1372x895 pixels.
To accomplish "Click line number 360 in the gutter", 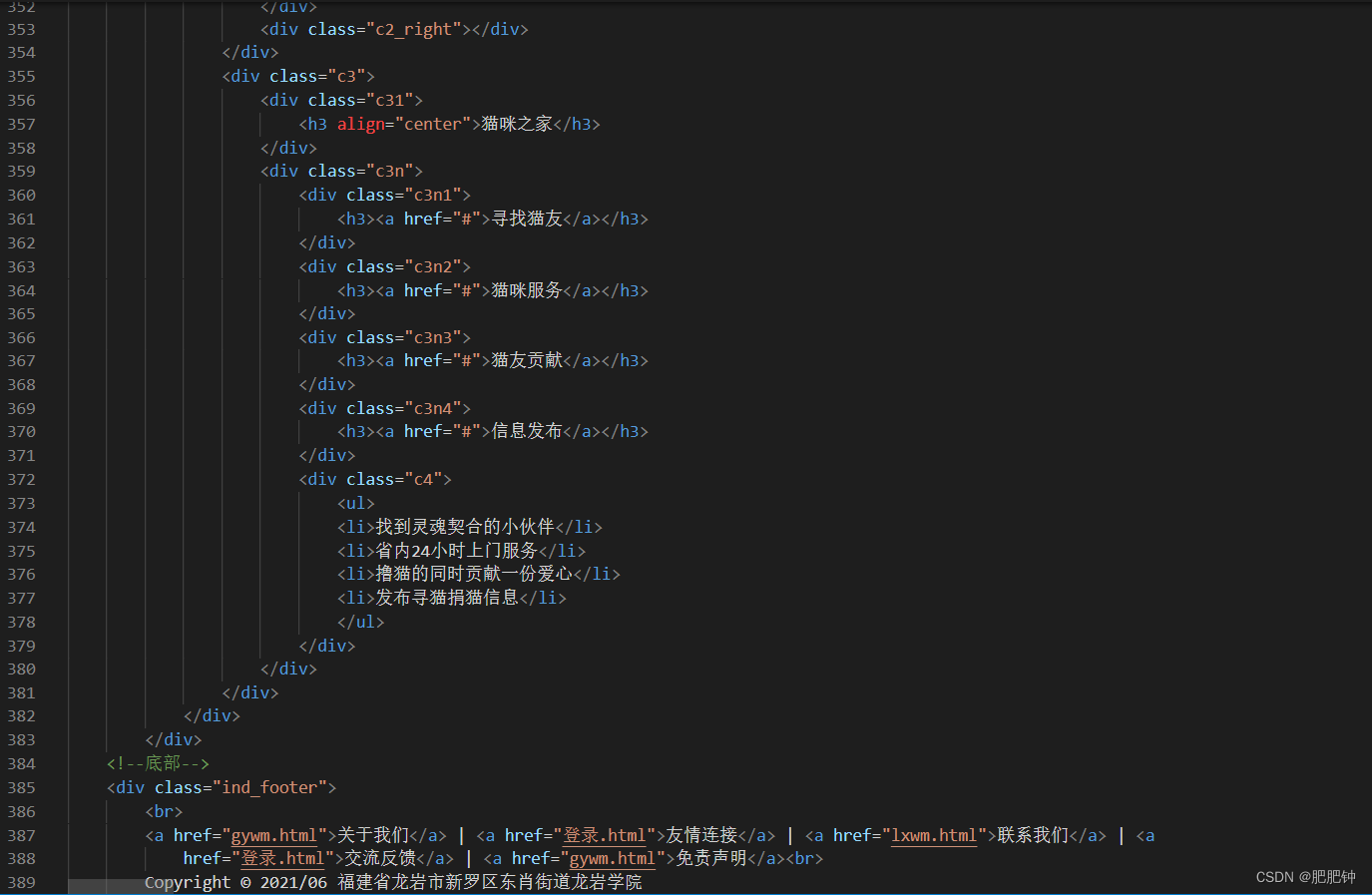I will (x=21, y=195).
